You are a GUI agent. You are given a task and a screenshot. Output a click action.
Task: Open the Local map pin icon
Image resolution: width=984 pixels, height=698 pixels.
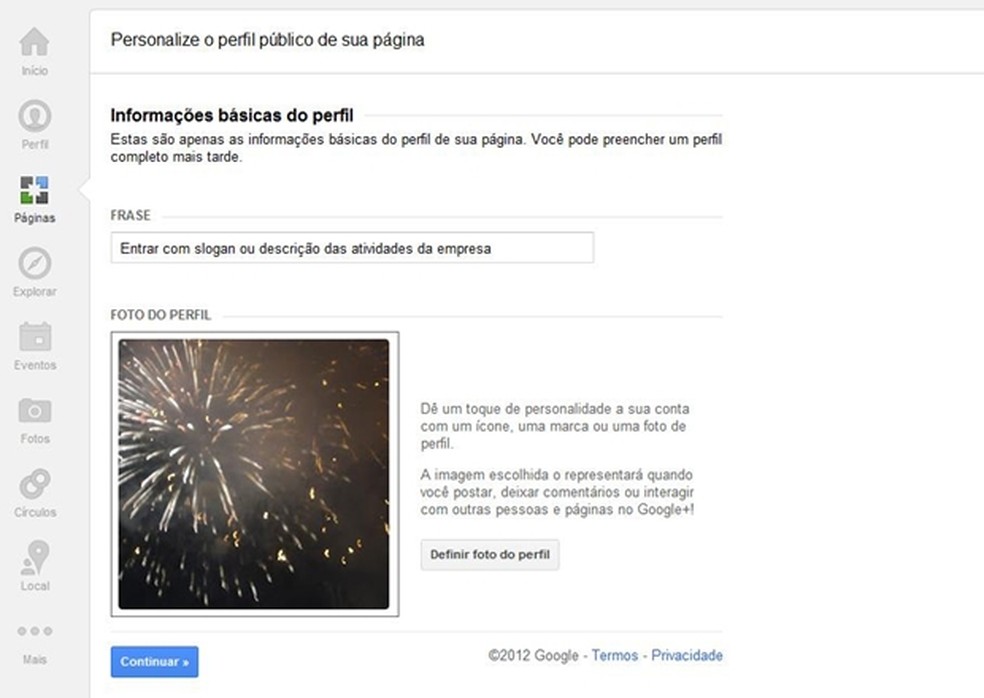35,557
